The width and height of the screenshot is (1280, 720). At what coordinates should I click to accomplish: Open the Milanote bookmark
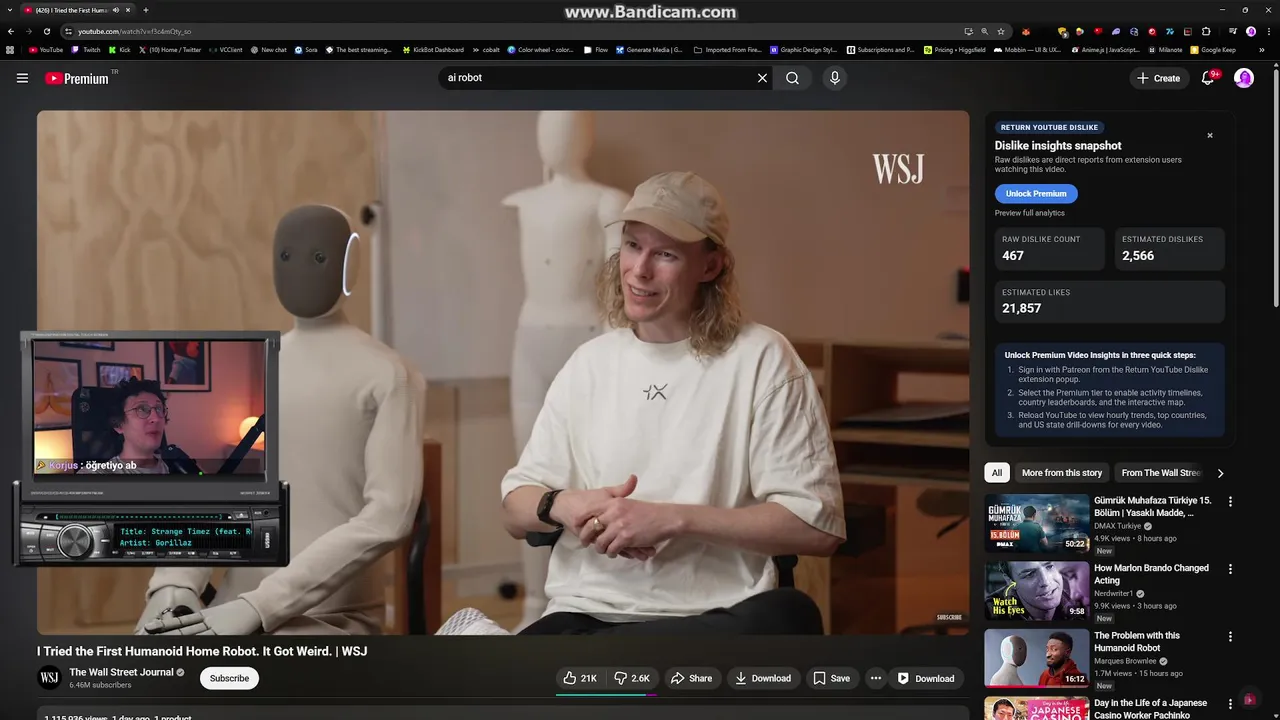1165,49
